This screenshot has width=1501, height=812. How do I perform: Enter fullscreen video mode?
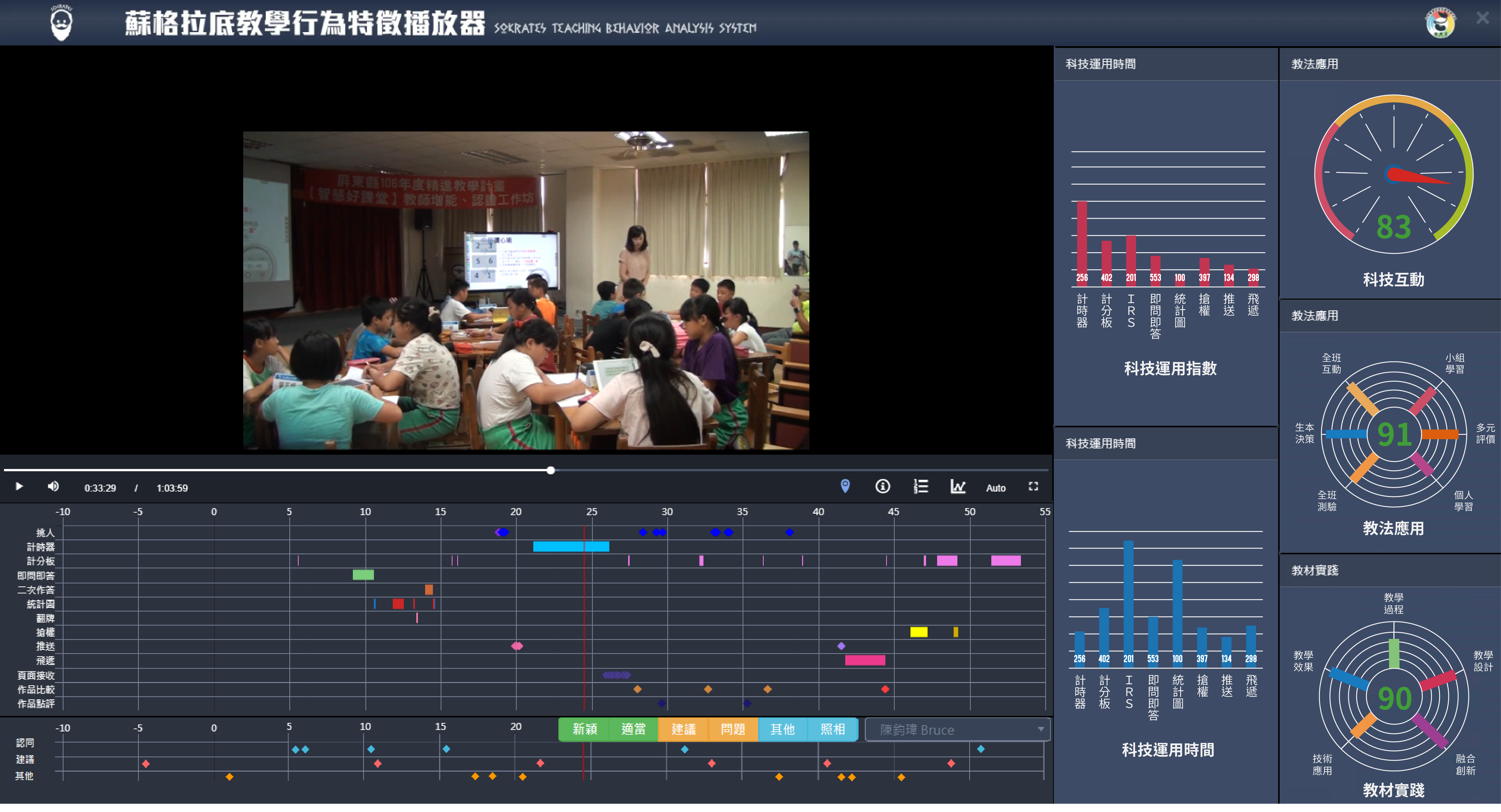[1033, 486]
